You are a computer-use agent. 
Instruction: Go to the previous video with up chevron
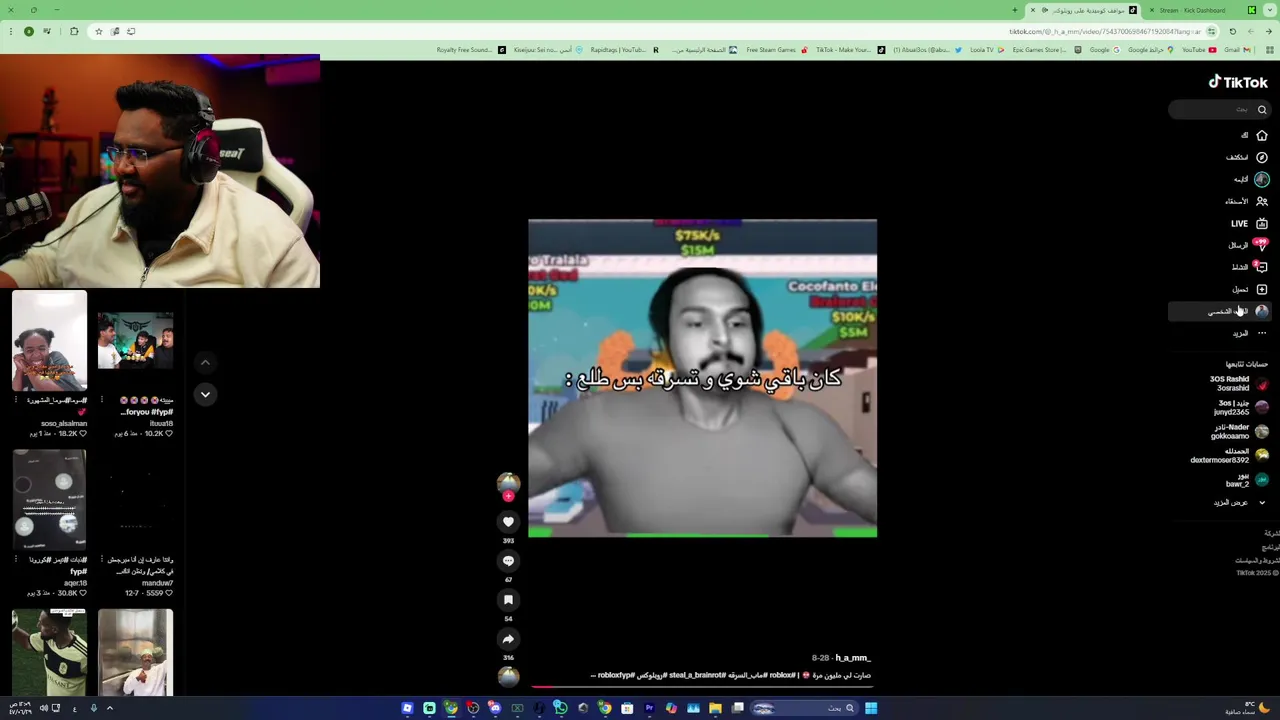click(x=205, y=362)
